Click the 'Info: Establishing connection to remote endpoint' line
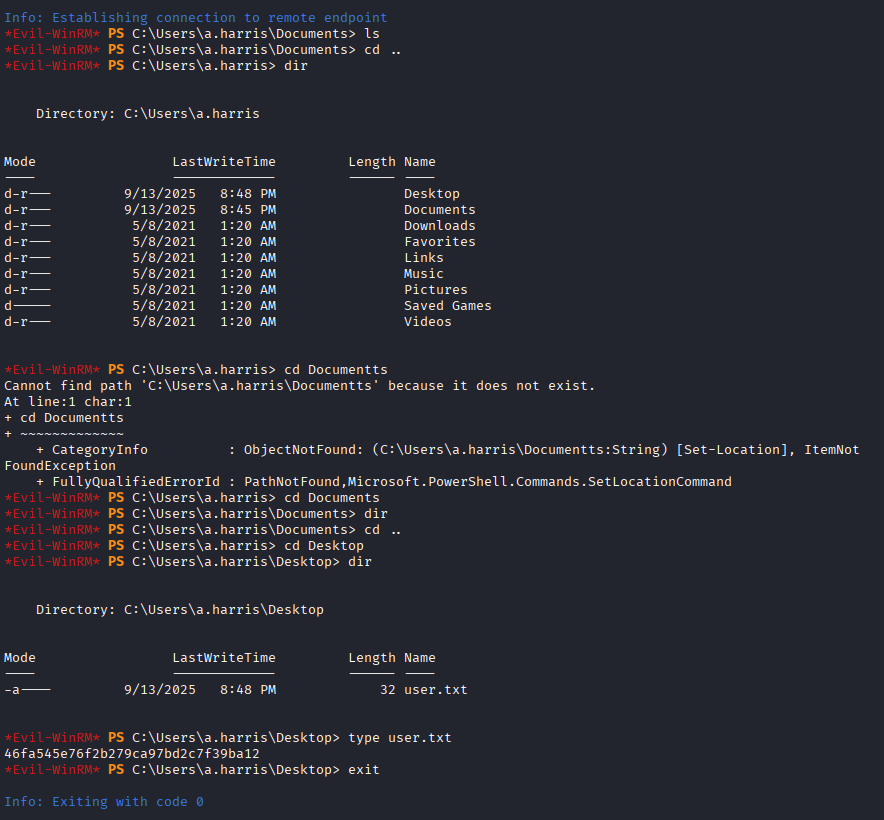884x820 pixels. coord(195,18)
